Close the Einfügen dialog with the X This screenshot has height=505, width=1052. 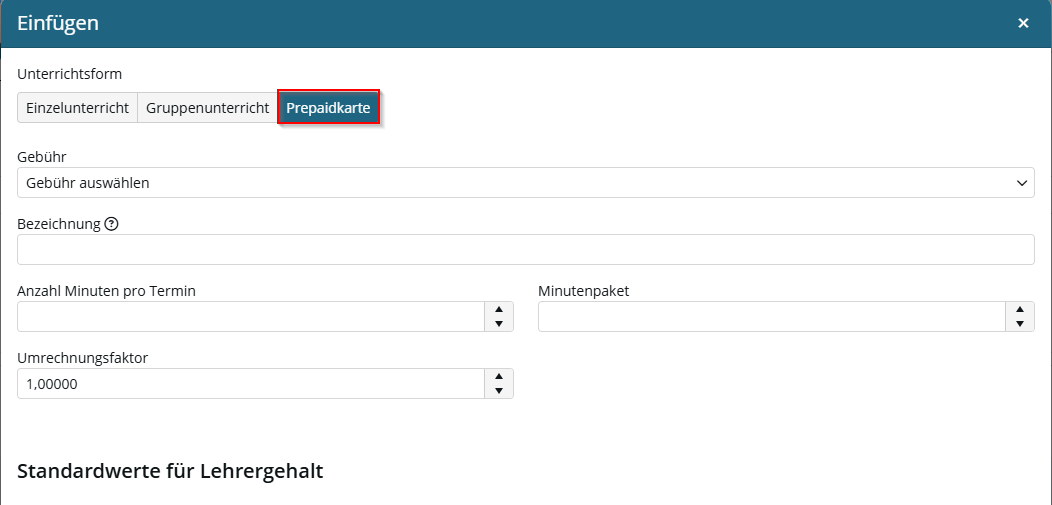1023,23
